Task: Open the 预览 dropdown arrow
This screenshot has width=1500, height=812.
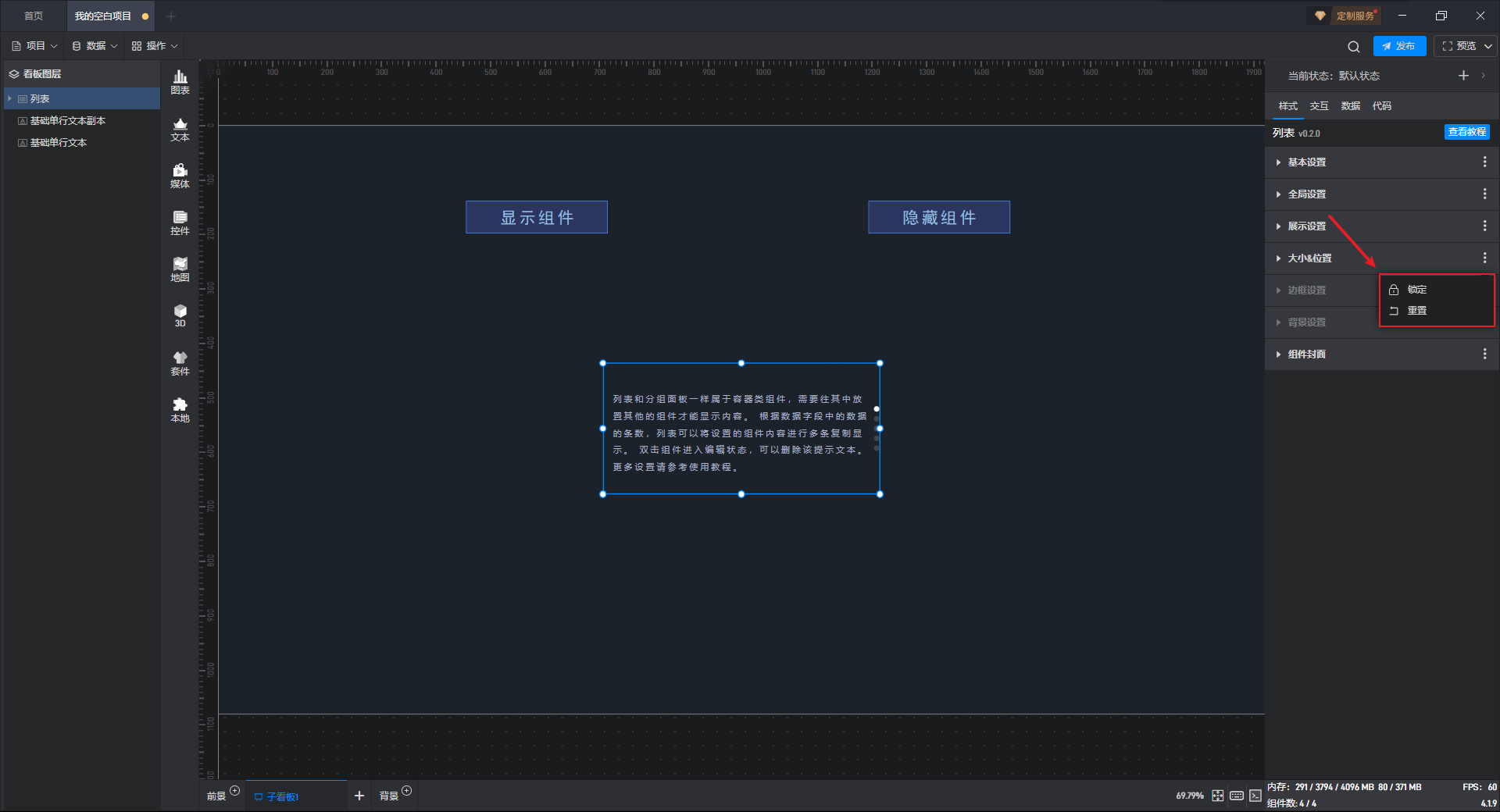Action: point(1488,46)
